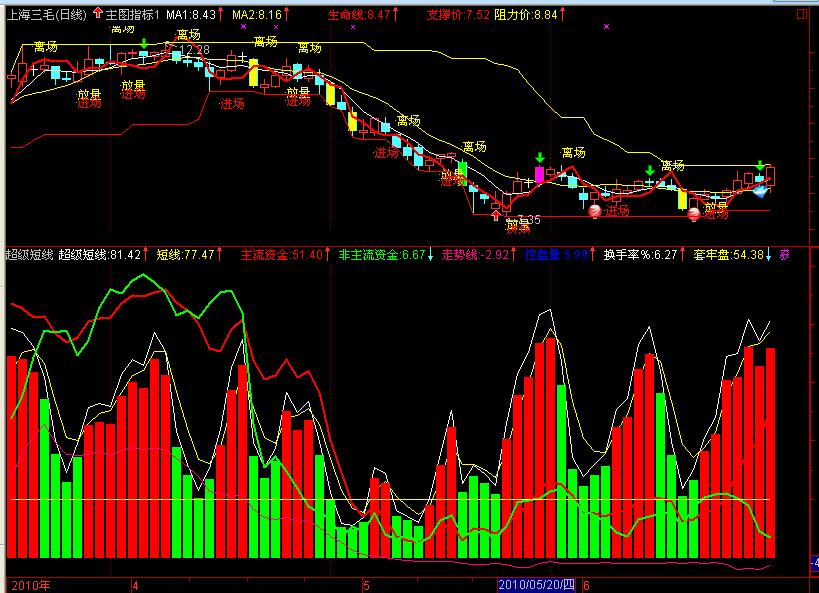Viewport: 819px width, 593px height.
Task: Click the red up-arrow after MA1:8.43
Action: click(x=221, y=14)
